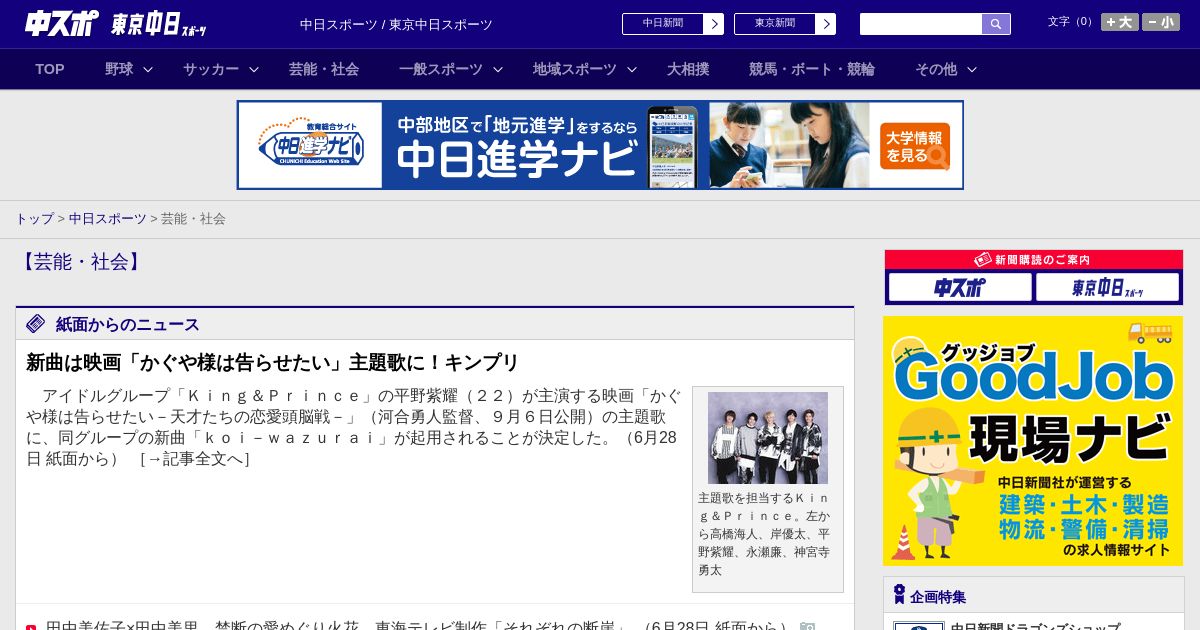
Task: Open headline 新曲は映画「かぐや様は告らせたい」主題歌に
Action: click(x=272, y=362)
